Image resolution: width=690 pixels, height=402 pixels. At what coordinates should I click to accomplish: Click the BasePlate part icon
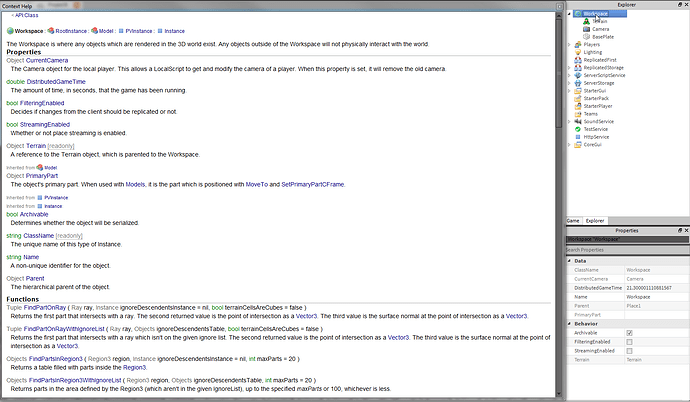tap(586, 37)
